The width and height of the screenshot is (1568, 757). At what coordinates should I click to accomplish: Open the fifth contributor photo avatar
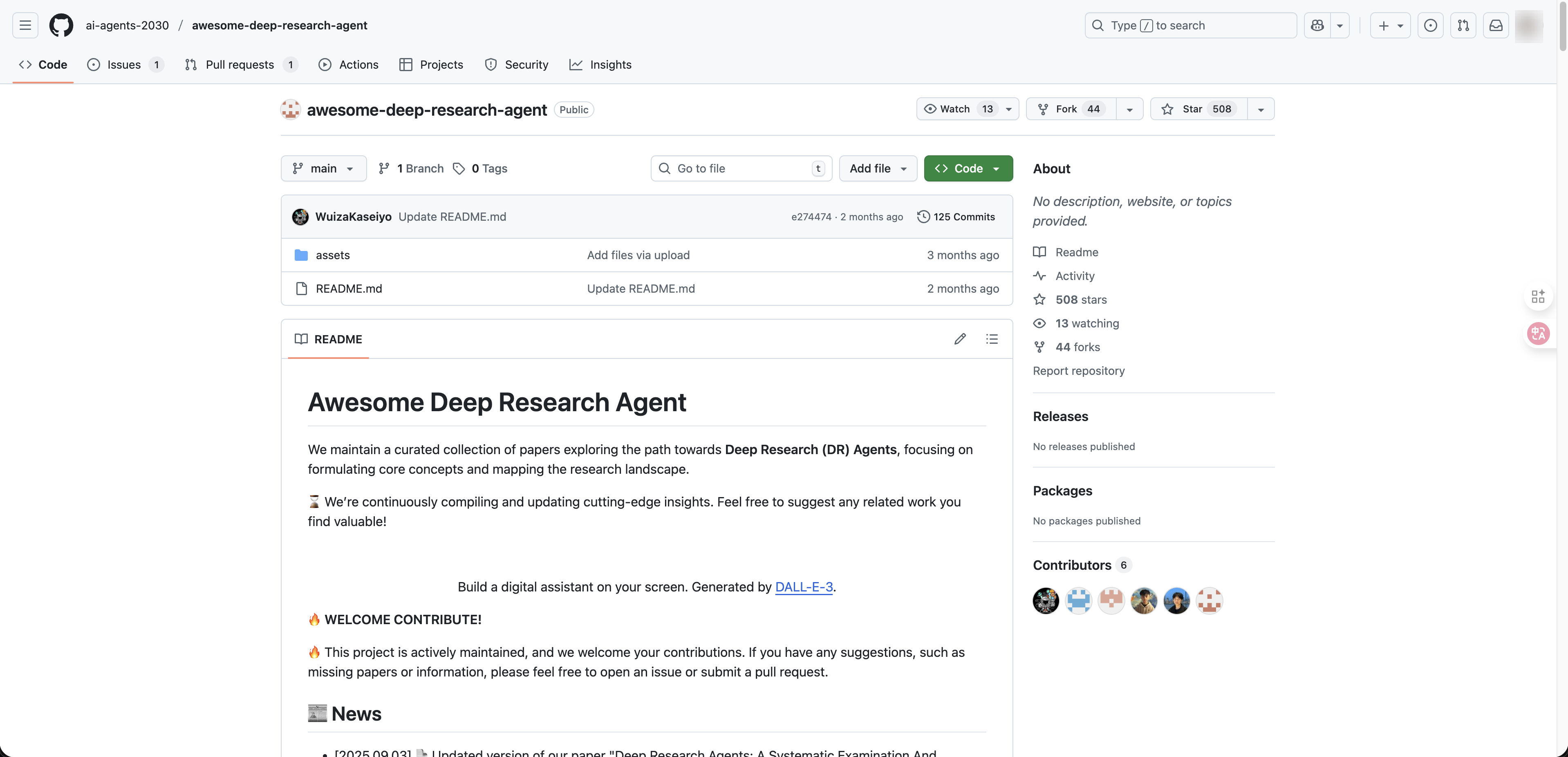click(x=1176, y=600)
